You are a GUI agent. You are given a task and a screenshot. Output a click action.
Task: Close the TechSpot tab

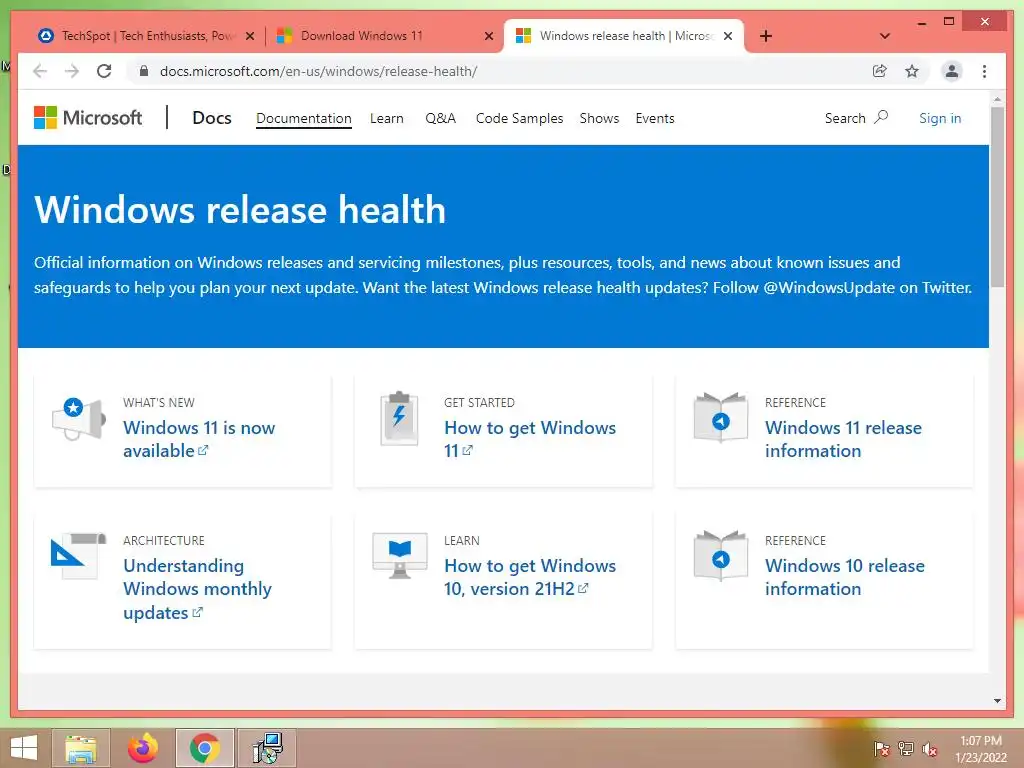coord(249,36)
